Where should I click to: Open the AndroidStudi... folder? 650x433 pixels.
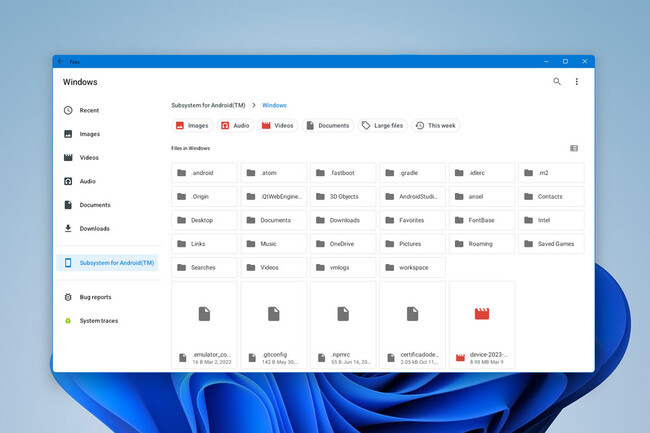(x=412, y=196)
